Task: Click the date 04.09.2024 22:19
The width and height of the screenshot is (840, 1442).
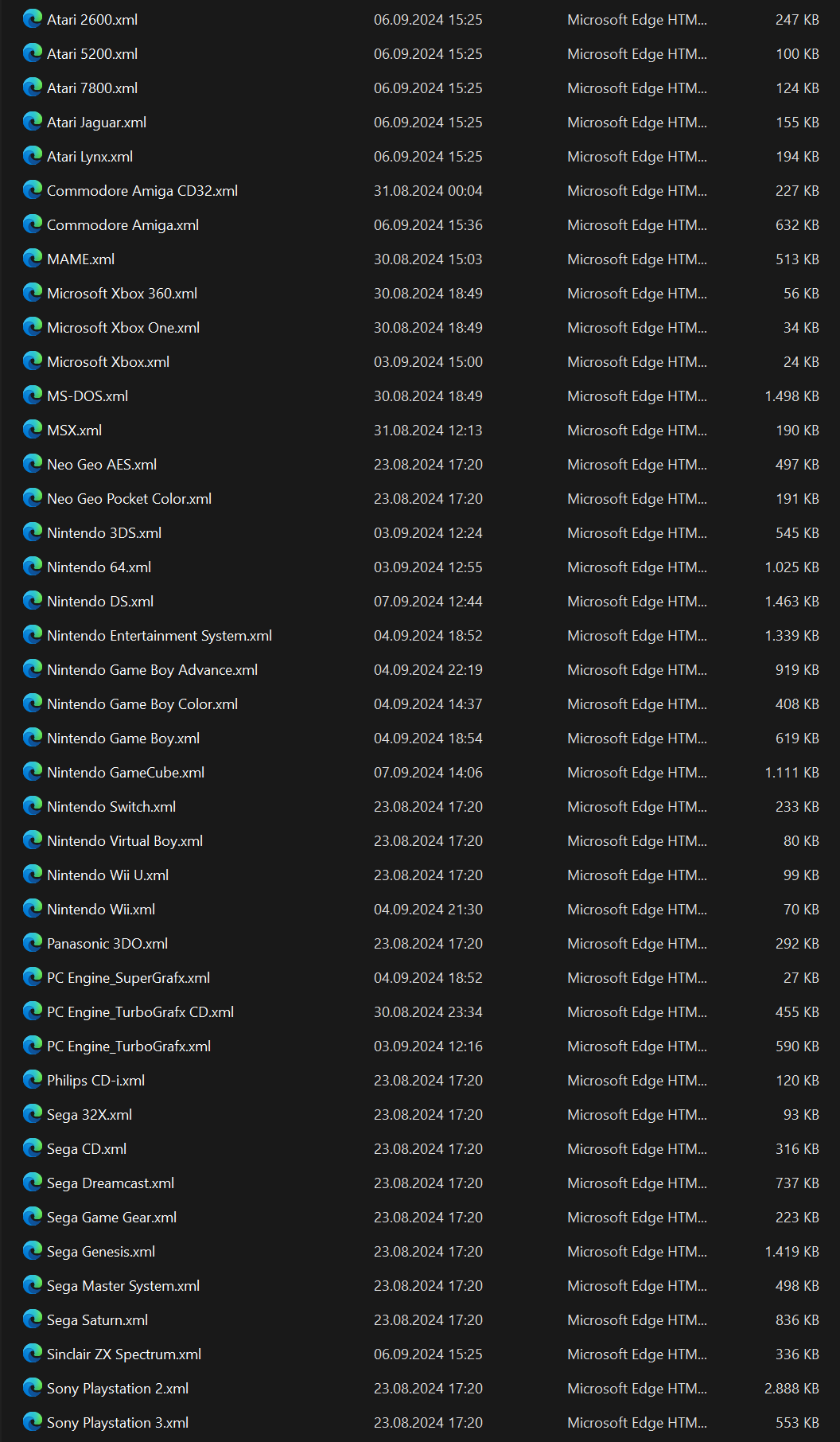Action: click(428, 670)
